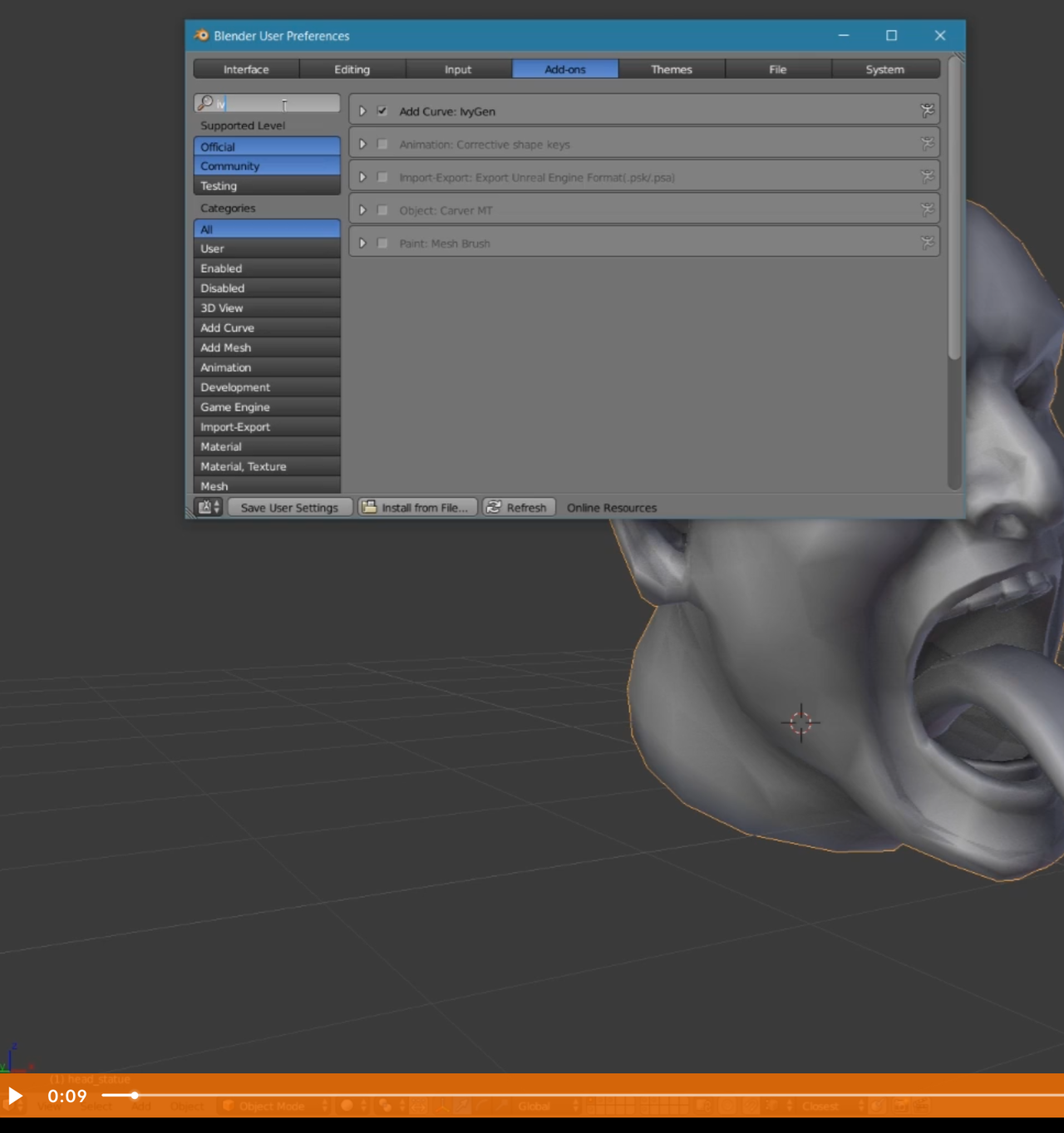Go to the Themes tab

click(672, 69)
